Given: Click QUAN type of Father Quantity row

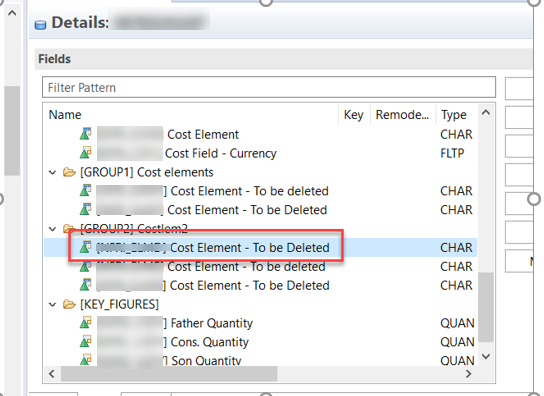Looking at the screenshot, I should coord(457,323).
